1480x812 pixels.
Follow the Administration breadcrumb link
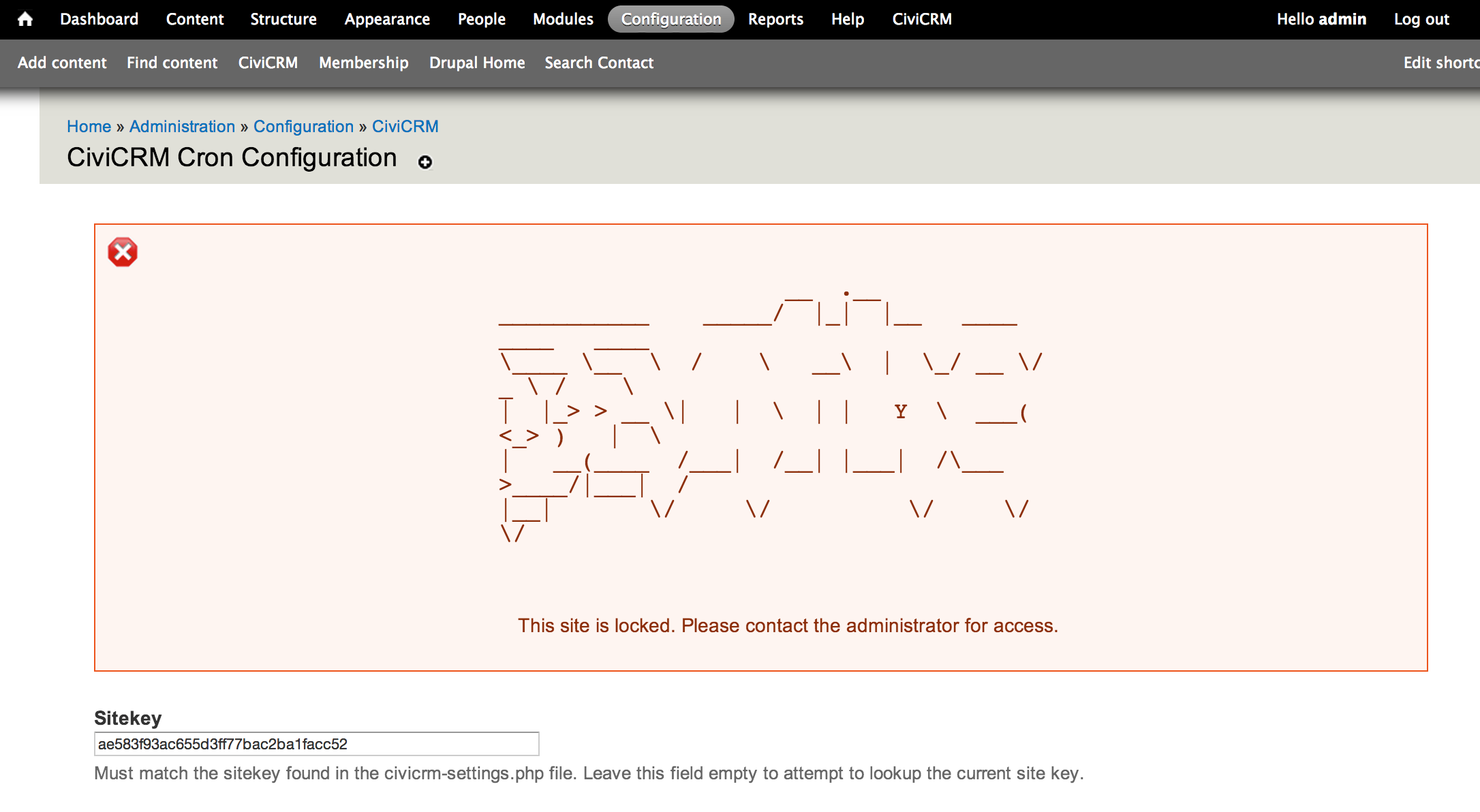point(182,127)
